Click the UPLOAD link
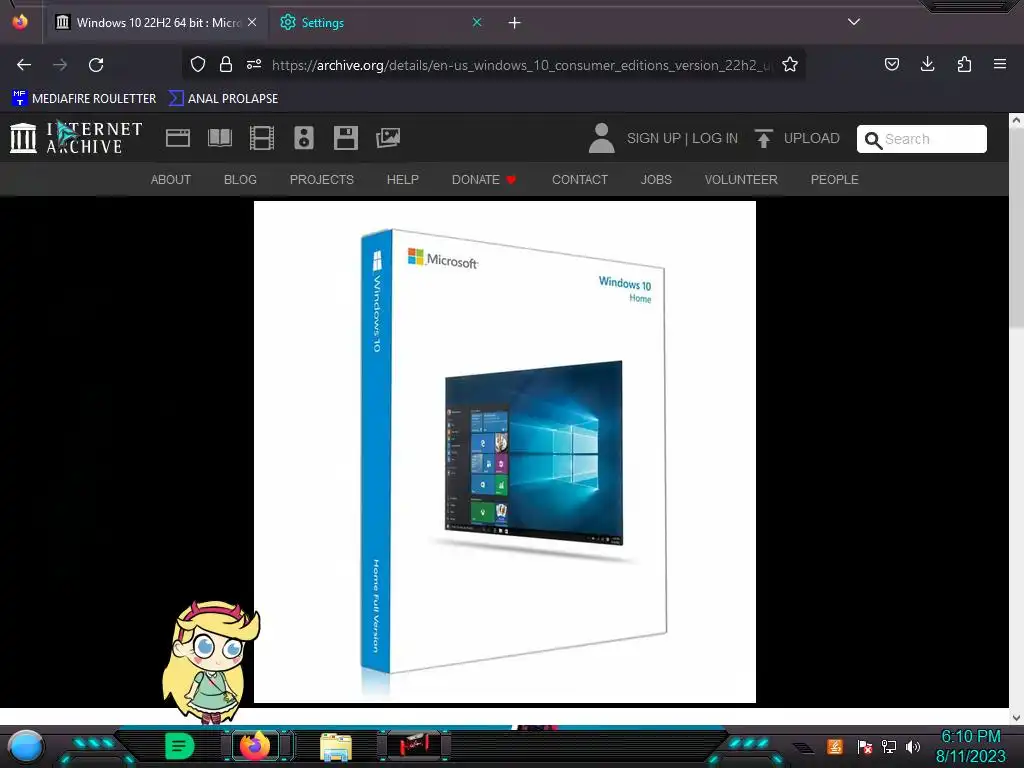Screen dimensions: 1024x768 [812, 138]
